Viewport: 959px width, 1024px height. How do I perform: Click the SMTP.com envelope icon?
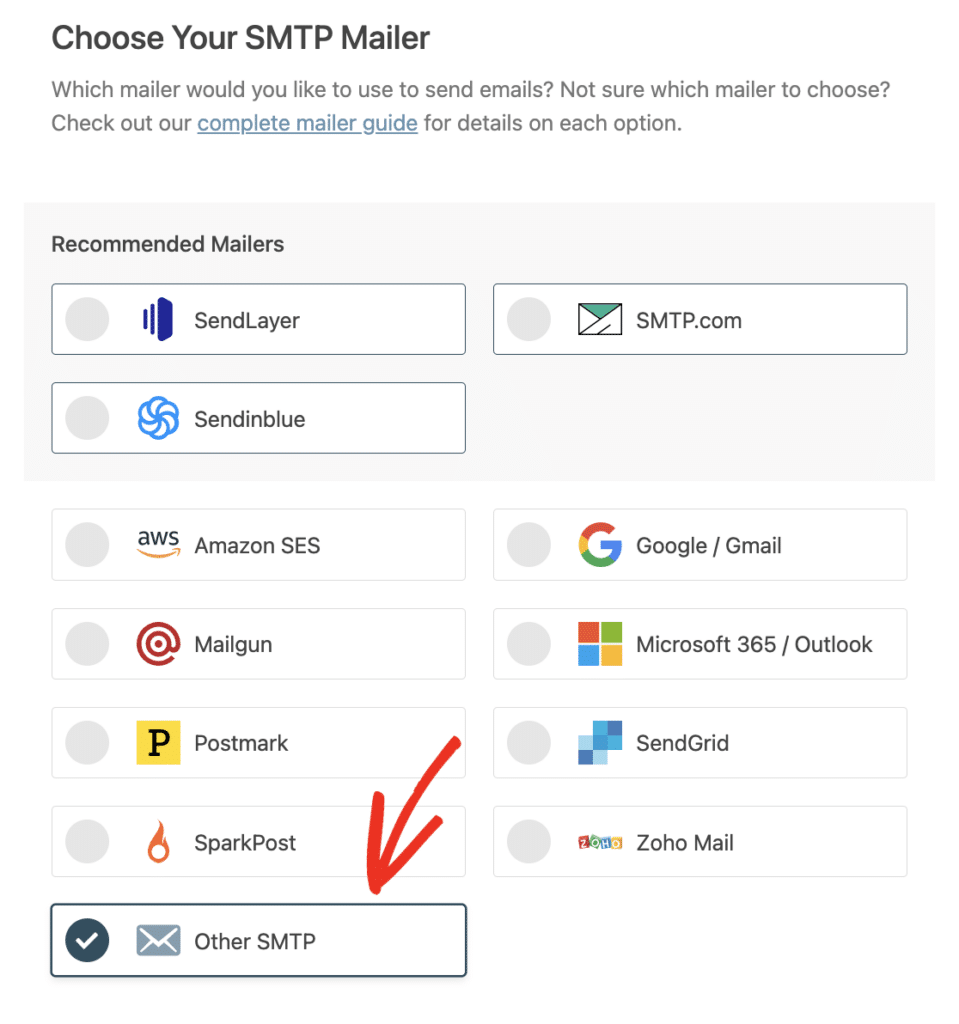pos(602,319)
